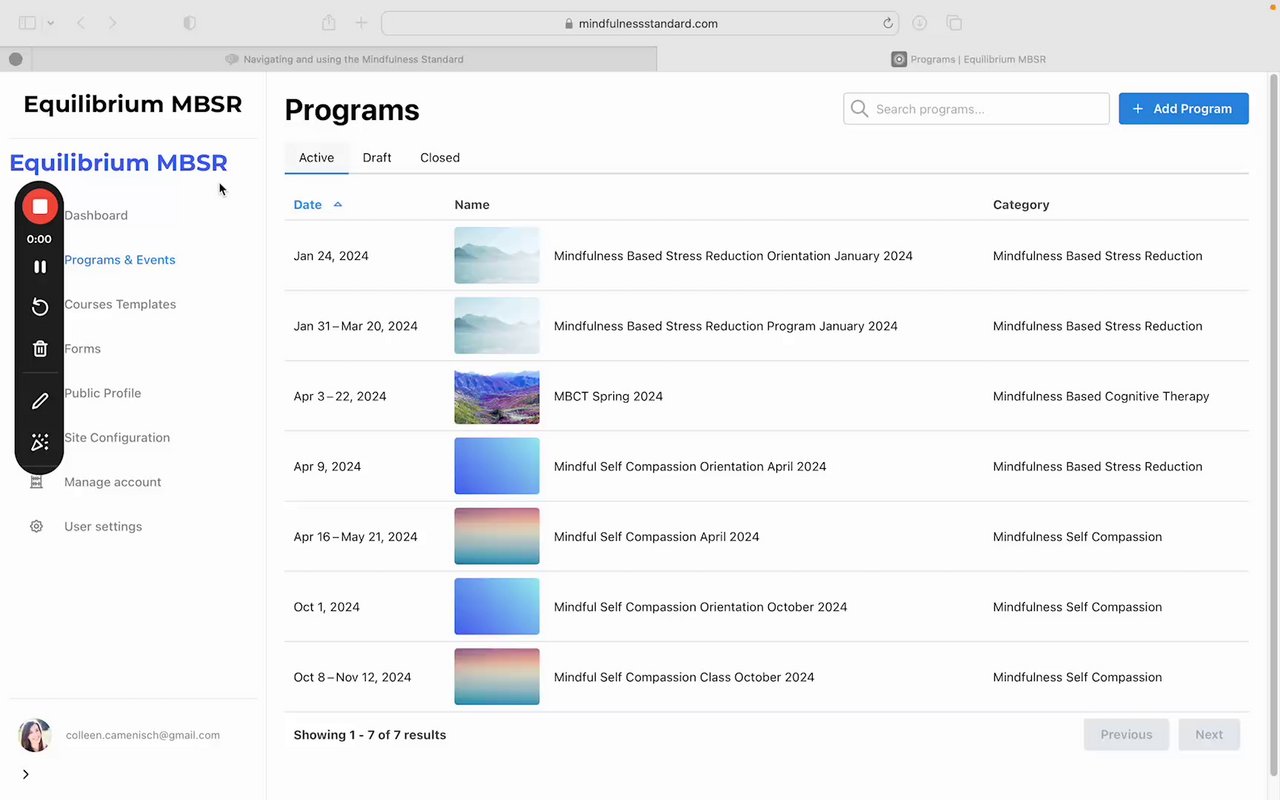Expand the sidebar chevron at bottom

click(x=26, y=774)
